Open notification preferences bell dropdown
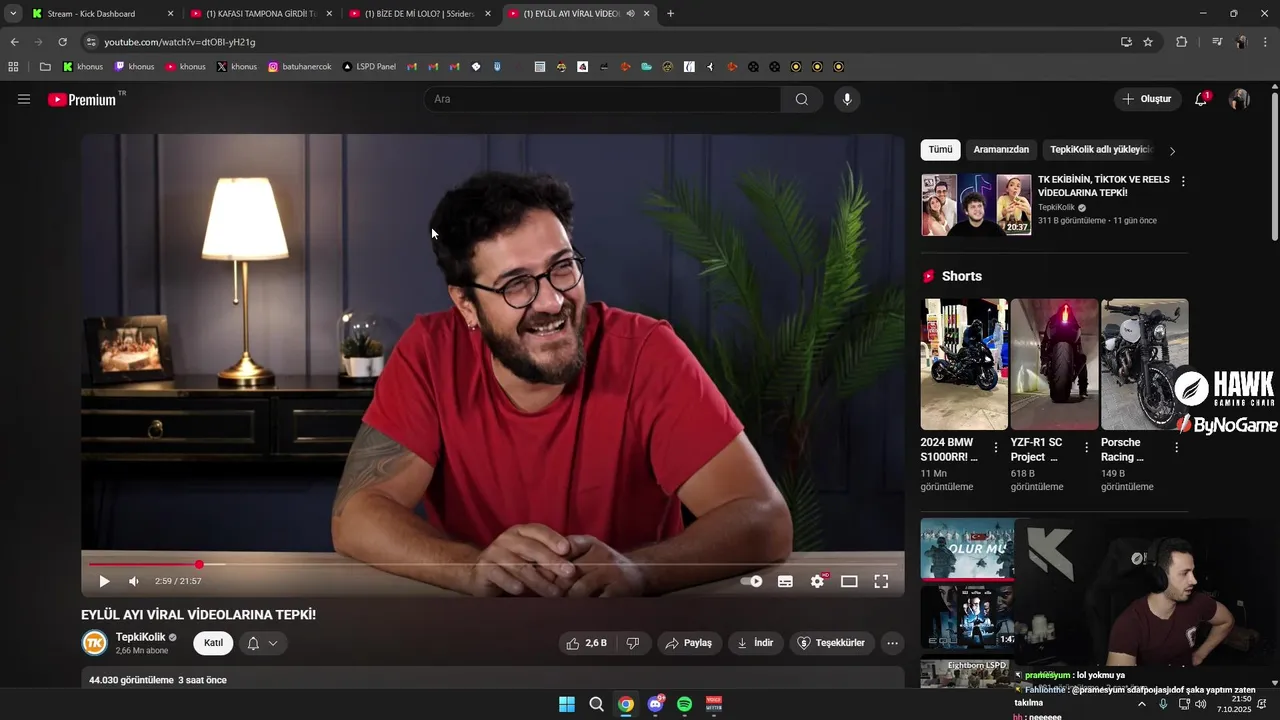The height and width of the screenshot is (720, 1280). 262,643
